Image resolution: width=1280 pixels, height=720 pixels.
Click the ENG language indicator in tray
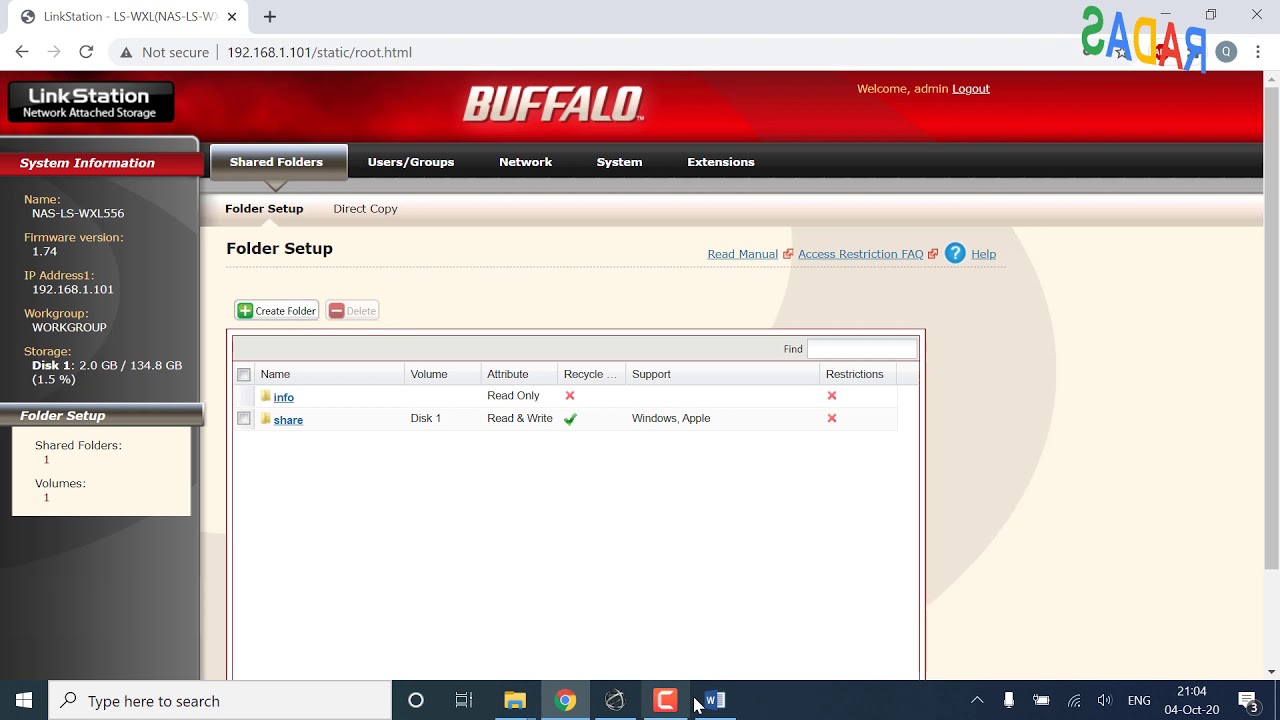(x=1138, y=701)
